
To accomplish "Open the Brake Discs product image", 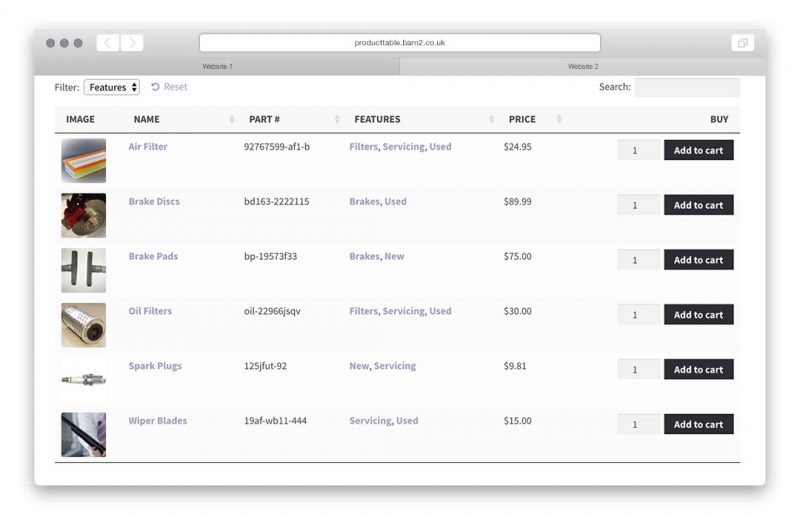I will point(84,215).
